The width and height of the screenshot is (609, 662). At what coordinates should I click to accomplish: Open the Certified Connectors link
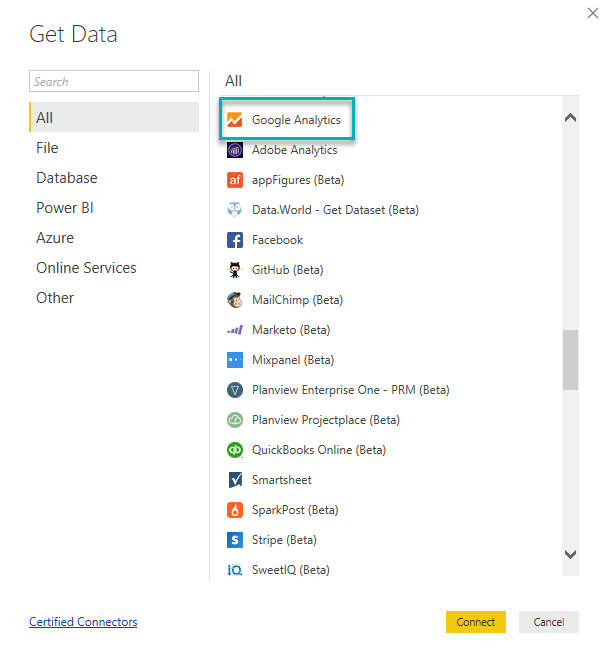pyautogui.click(x=83, y=622)
